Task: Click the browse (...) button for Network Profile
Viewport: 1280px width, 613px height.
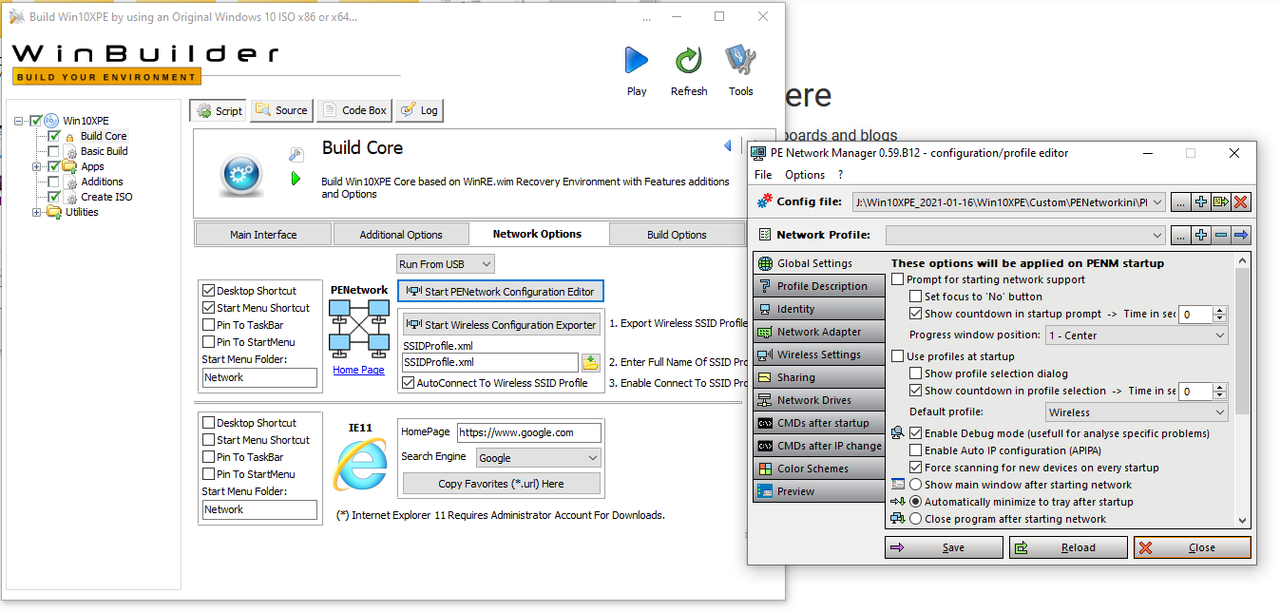Action: click(1181, 235)
